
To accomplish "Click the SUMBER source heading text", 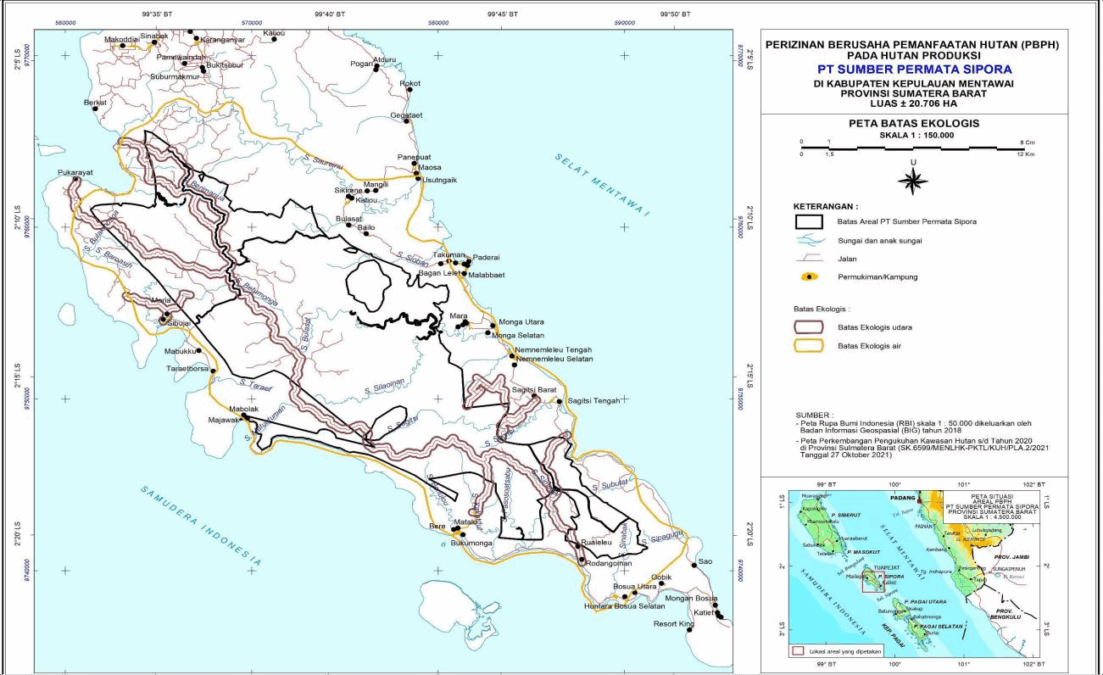I will 813,413.
